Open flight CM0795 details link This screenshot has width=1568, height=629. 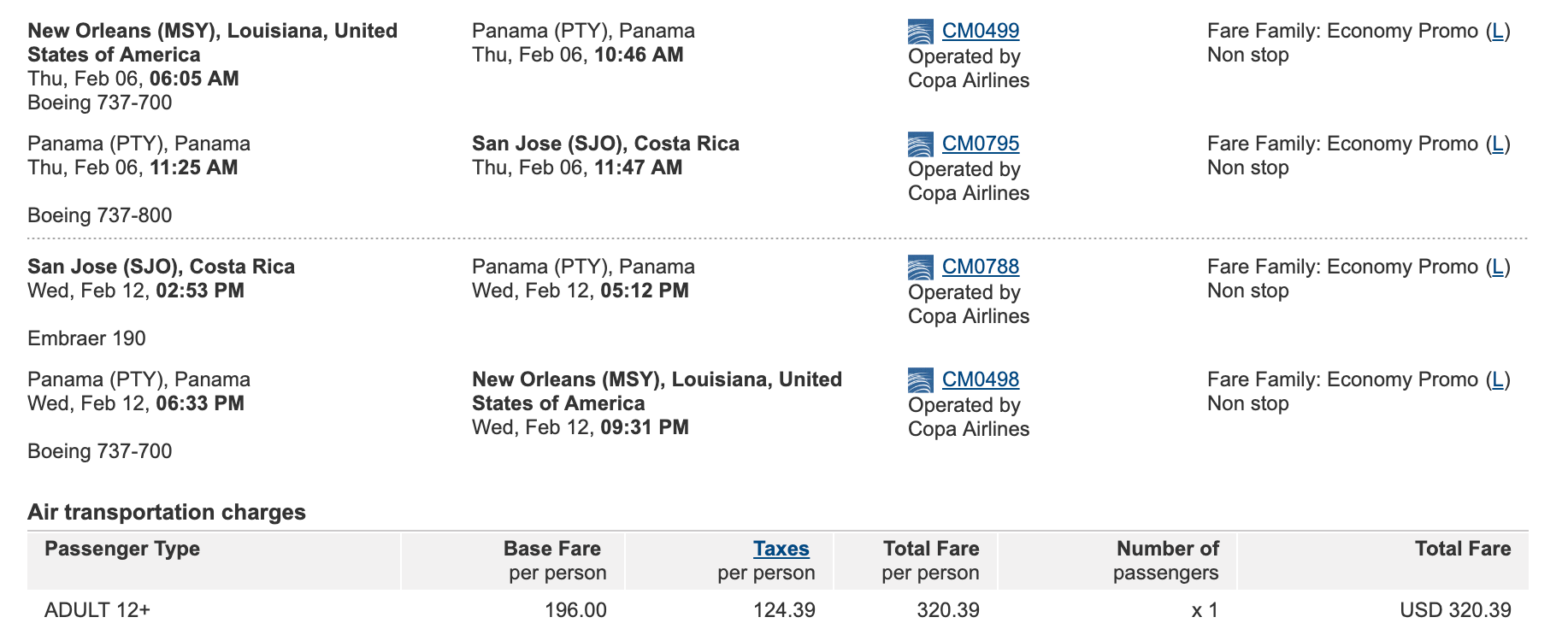(x=980, y=144)
